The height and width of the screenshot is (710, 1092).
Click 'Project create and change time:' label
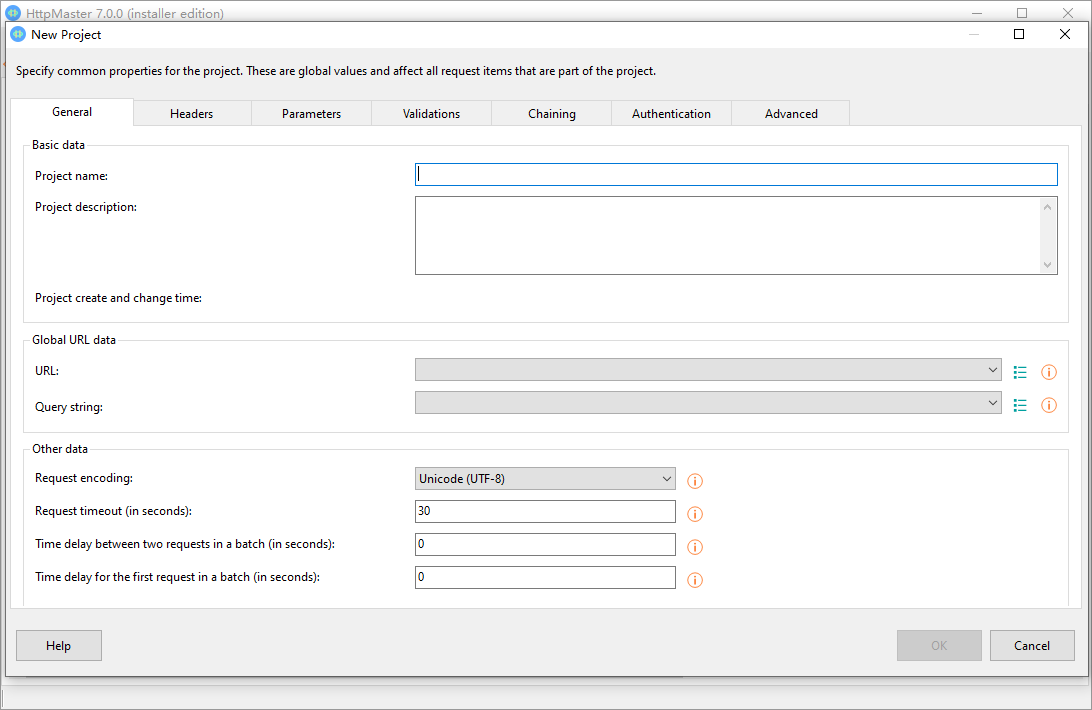click(118, 298)
